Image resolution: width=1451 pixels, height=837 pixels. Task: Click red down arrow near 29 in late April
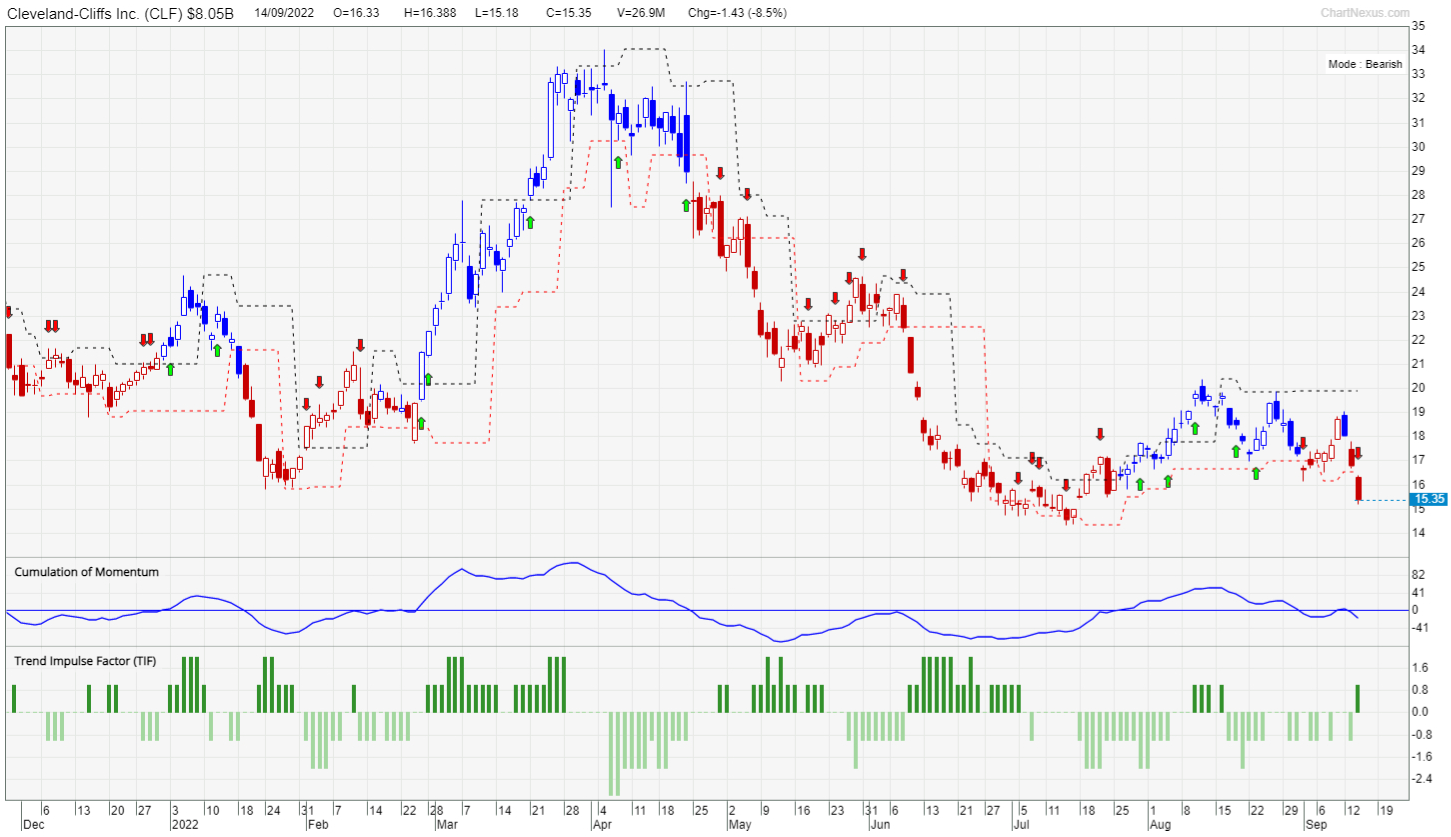pos(719,173)
